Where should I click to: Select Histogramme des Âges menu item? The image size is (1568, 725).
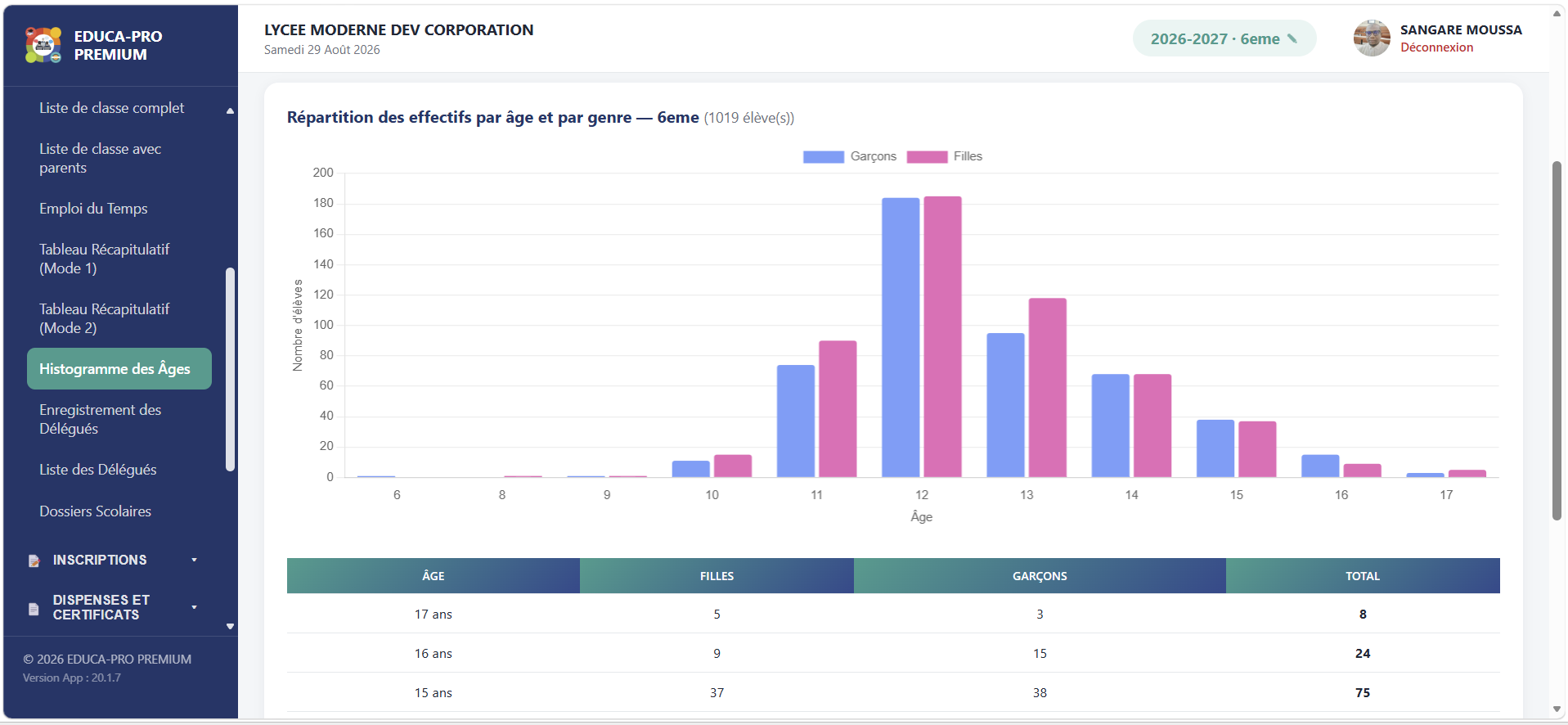coord(119,369)
